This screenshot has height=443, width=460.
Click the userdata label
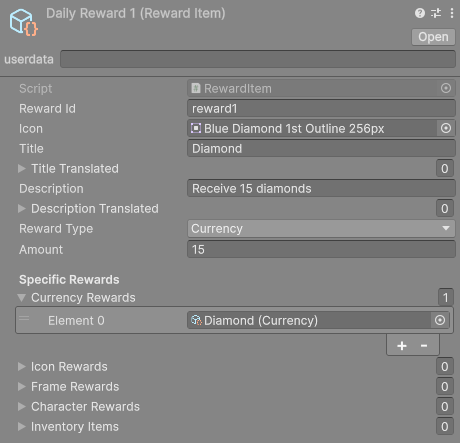[29, 59]
